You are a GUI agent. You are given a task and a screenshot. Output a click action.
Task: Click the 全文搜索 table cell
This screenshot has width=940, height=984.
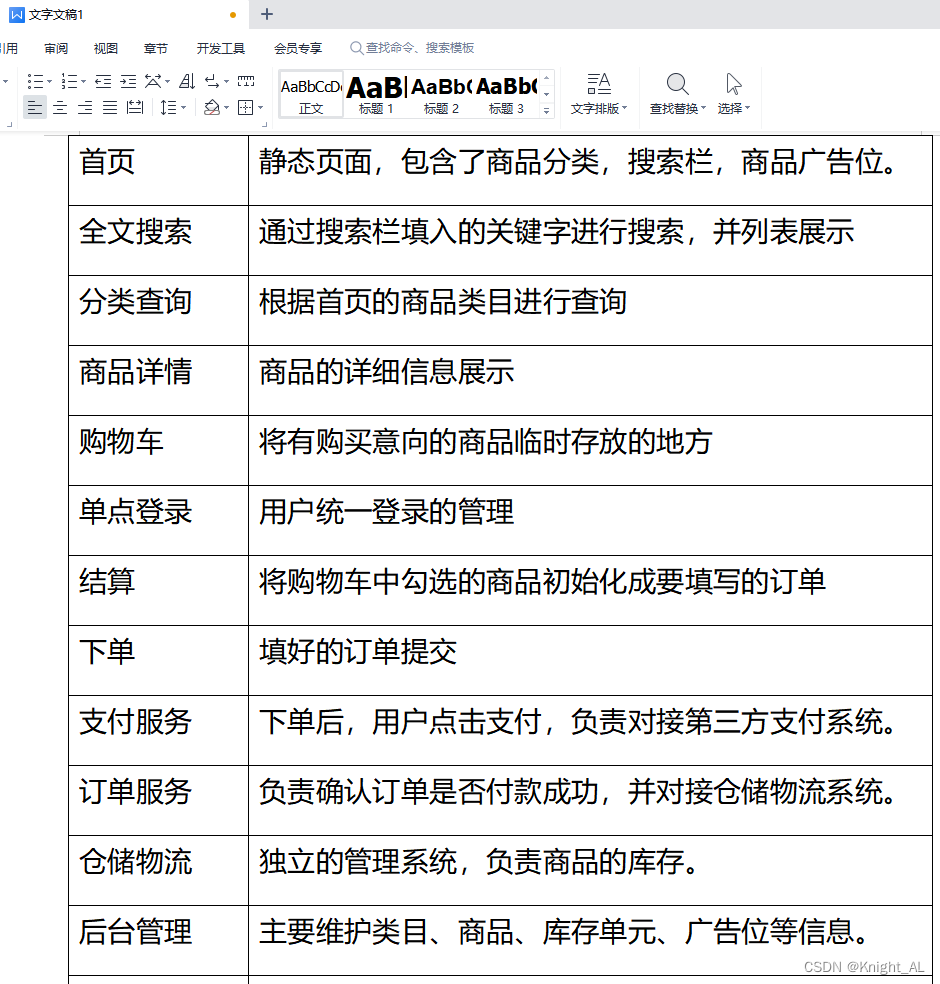click(158, 240)
